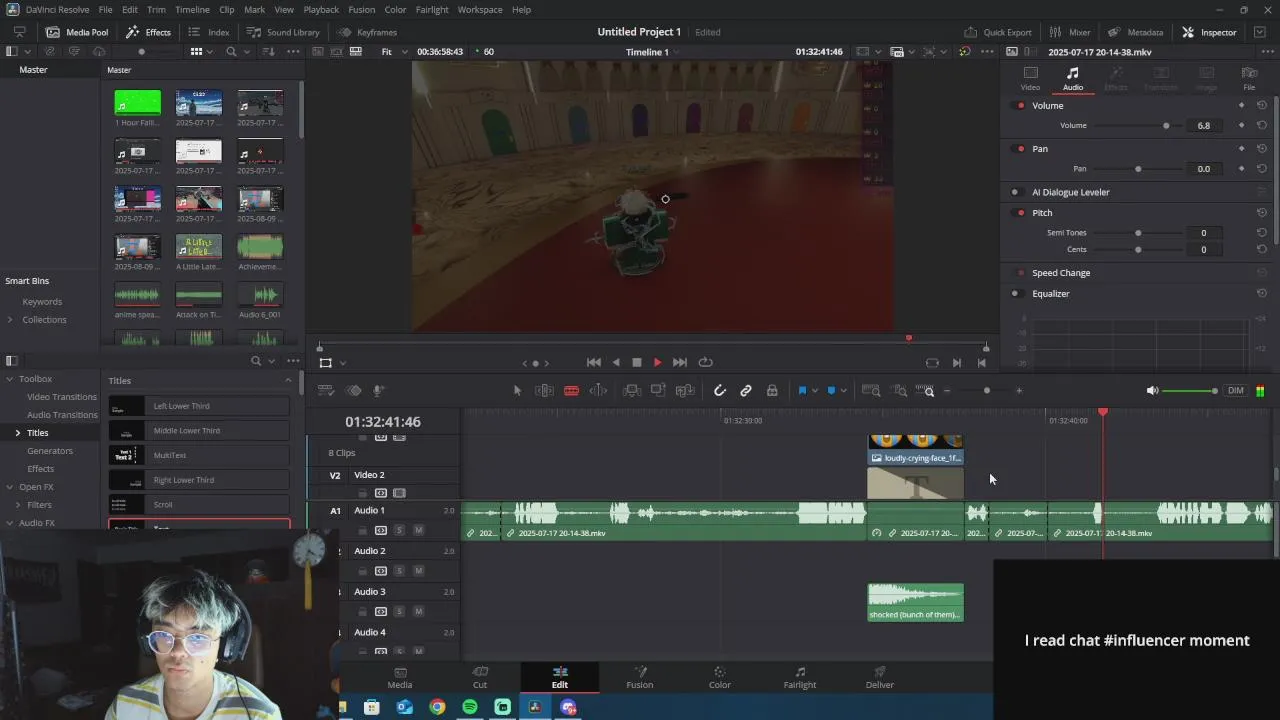Open Google Chrome from the taskbar
This screenshot has width=1280, height=720.
point(437,707)
